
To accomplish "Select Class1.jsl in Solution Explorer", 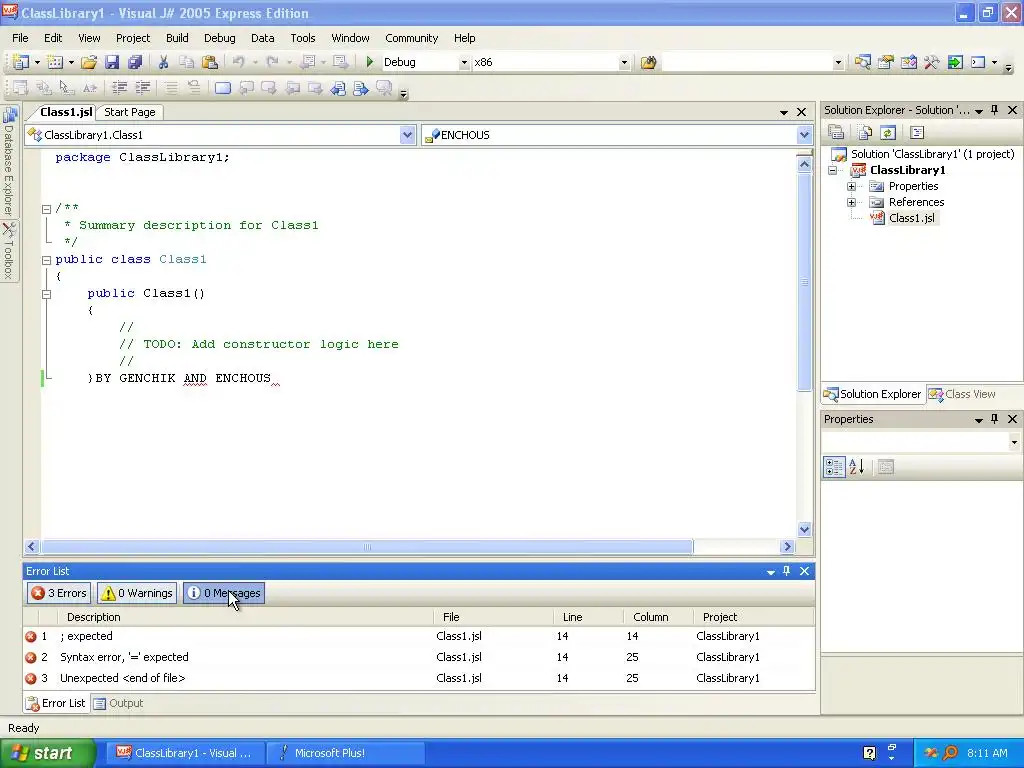I will click(x=912, y=218).
